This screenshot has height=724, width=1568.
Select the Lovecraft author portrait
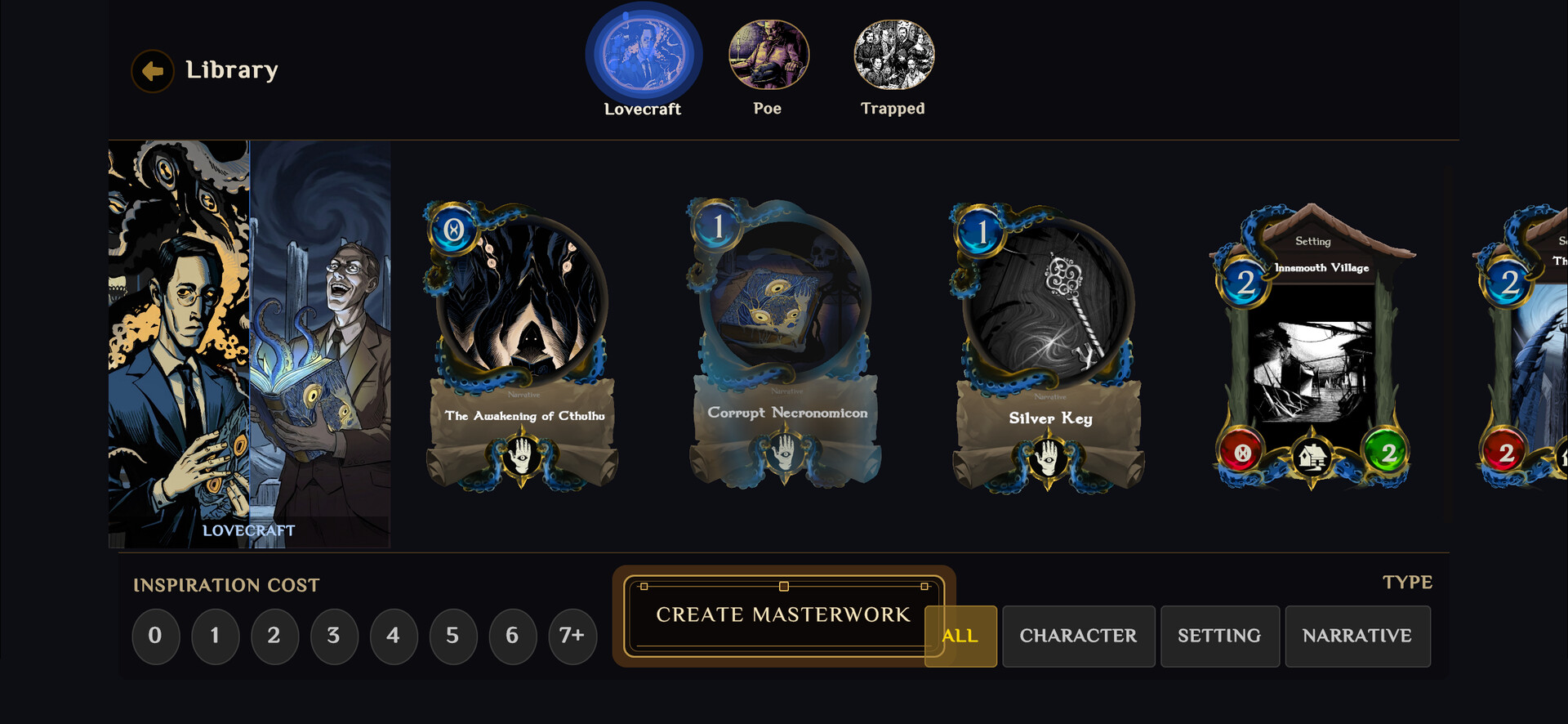click(x=644, y=55)
